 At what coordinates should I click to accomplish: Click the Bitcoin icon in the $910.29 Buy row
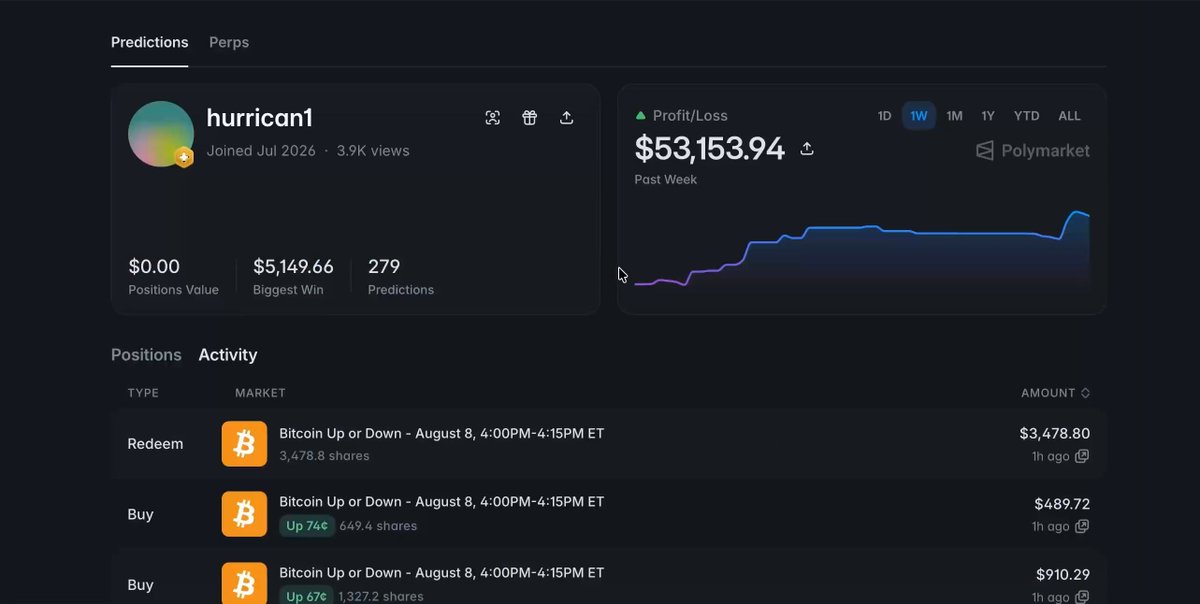(244, 584)
